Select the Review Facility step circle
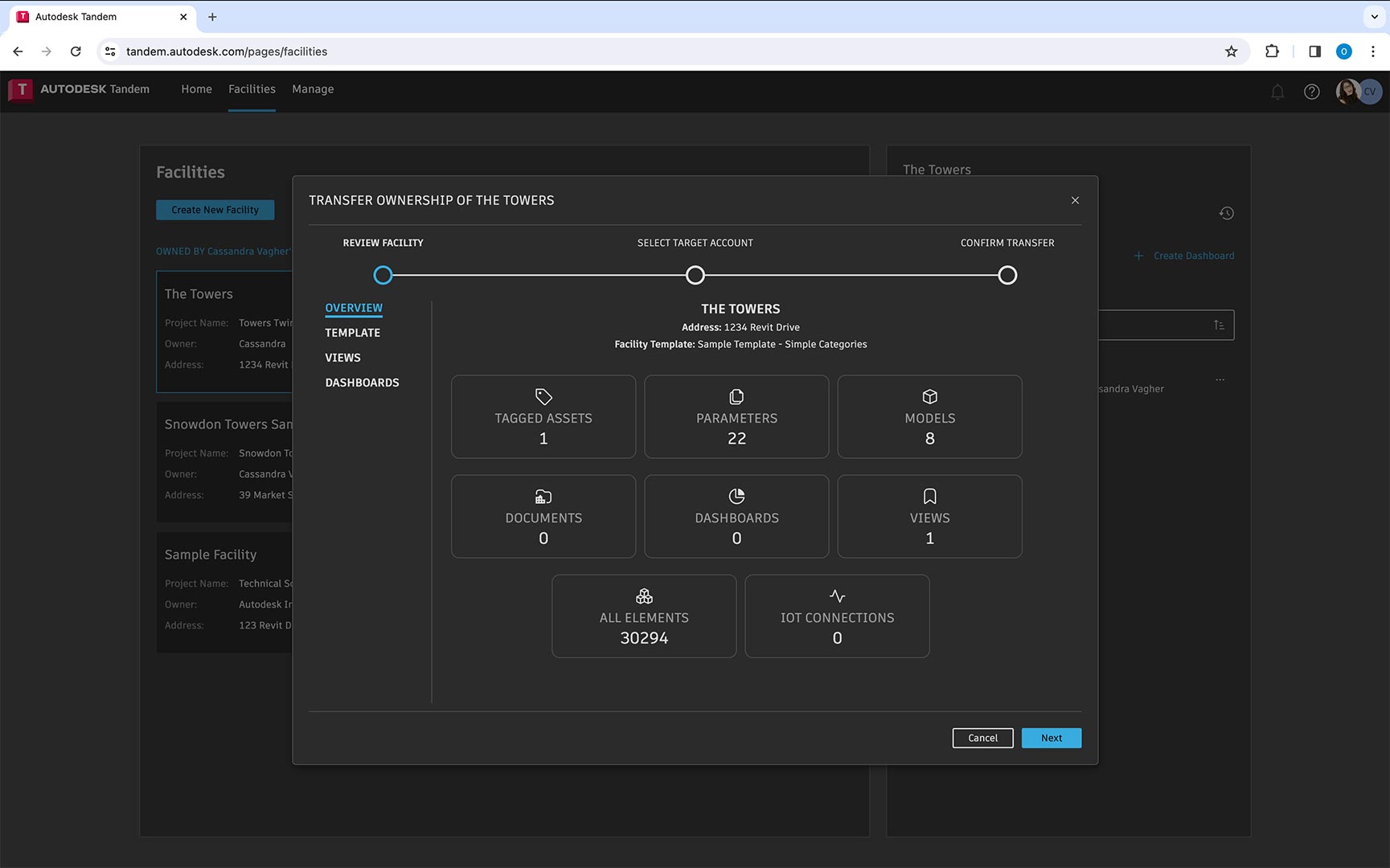Screen dimensions: 1390x868 pos(383,276)
